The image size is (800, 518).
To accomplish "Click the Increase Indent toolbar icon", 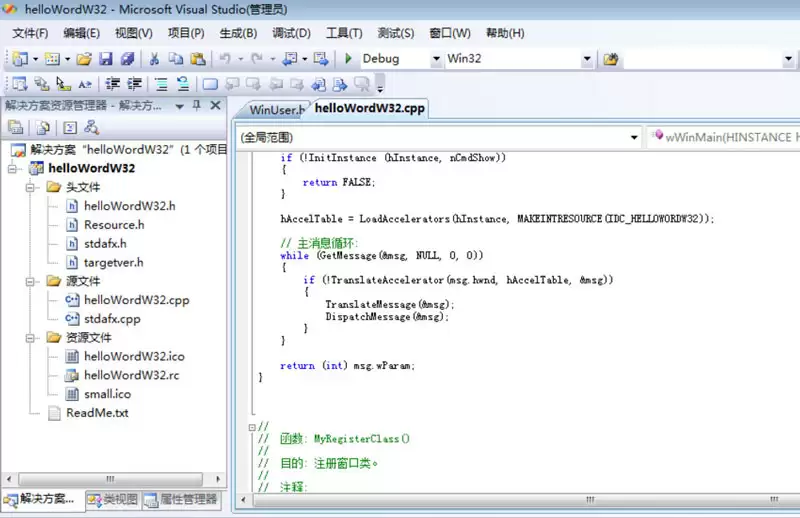I will point(135,84).
